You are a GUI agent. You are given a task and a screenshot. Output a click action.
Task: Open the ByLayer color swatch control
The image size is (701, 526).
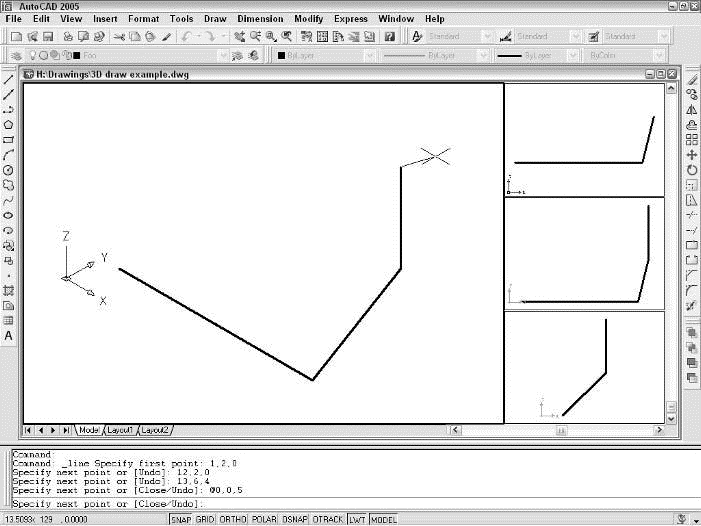[325, 56]
